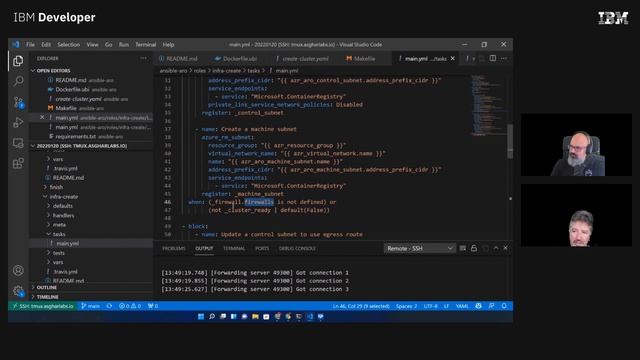
Task: Switch to Makefile editor tab
Action: pyautogui.click(x=360, y=58)
